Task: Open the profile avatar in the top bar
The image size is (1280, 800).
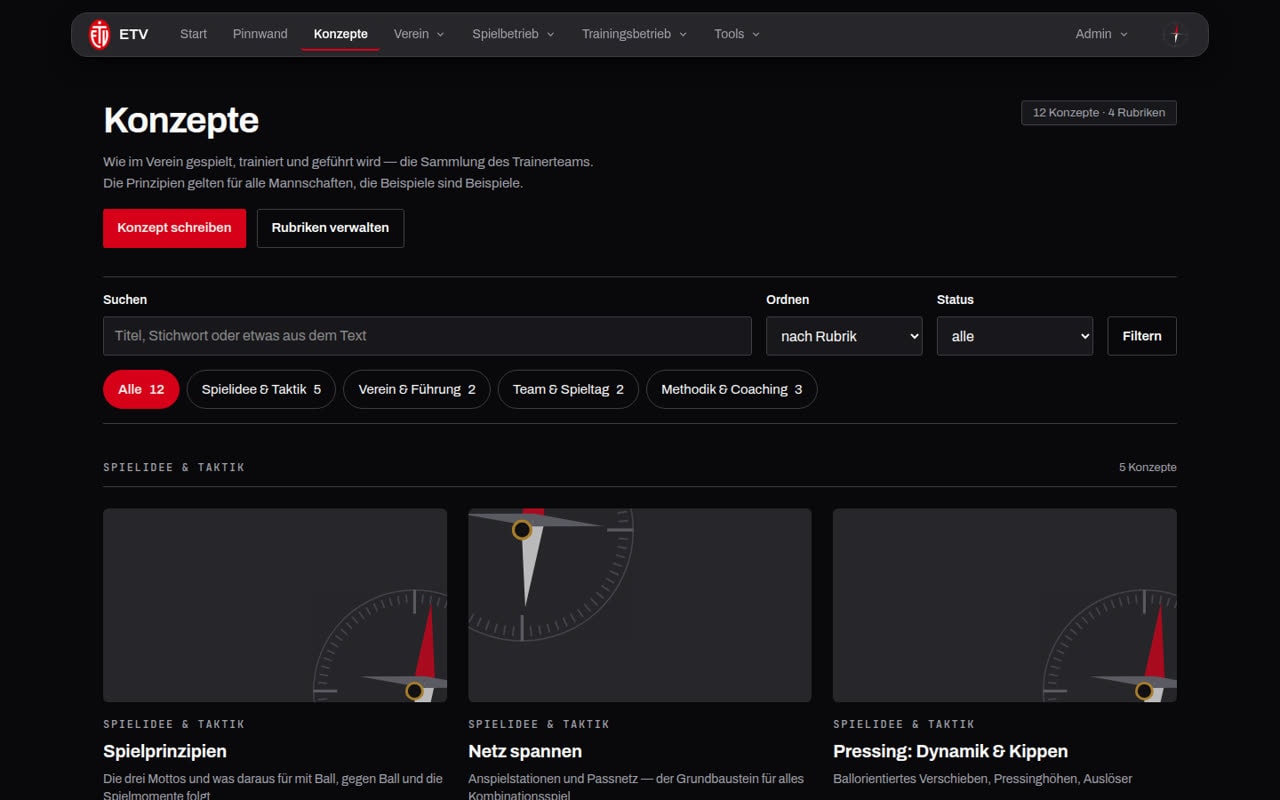Action: coord(1175,34)
